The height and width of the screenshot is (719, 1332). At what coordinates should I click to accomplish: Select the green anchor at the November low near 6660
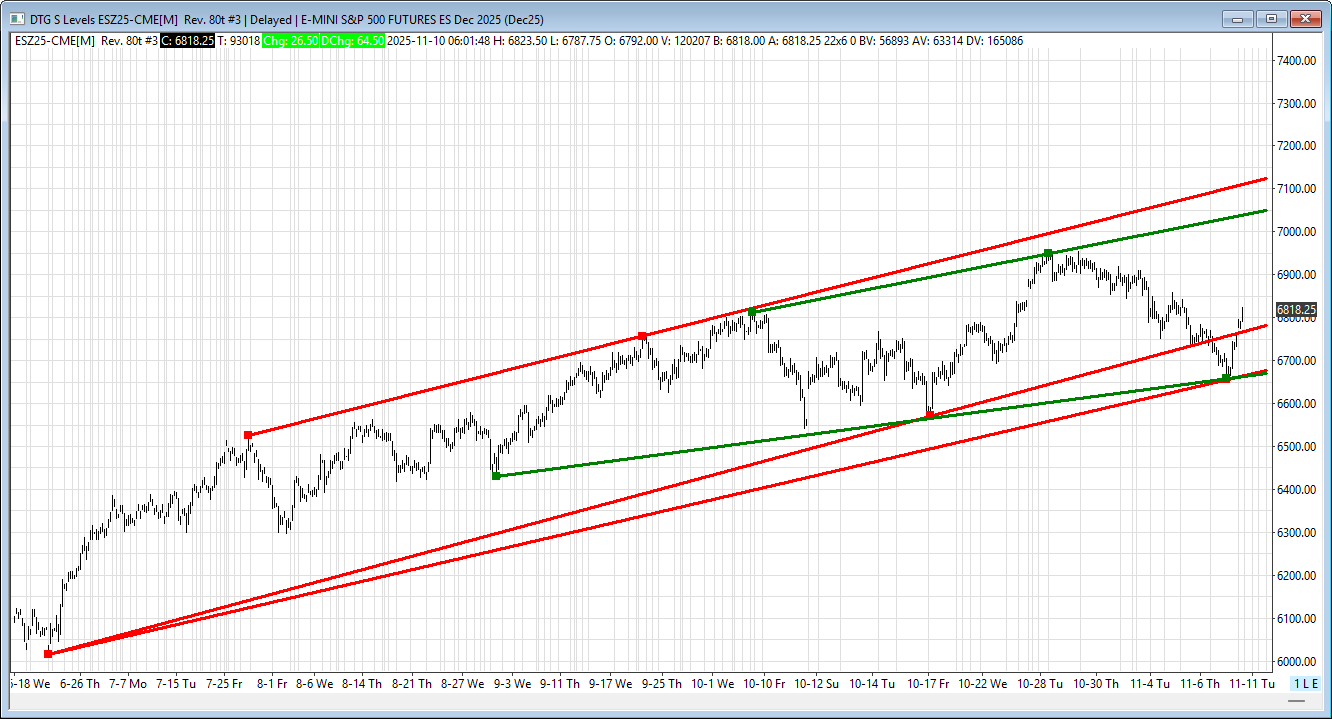1227,378
